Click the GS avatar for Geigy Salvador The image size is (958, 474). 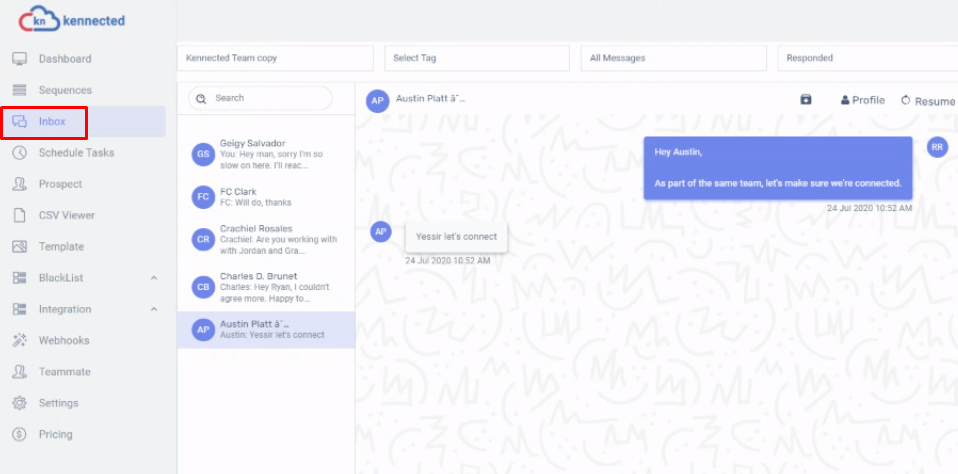203,155
